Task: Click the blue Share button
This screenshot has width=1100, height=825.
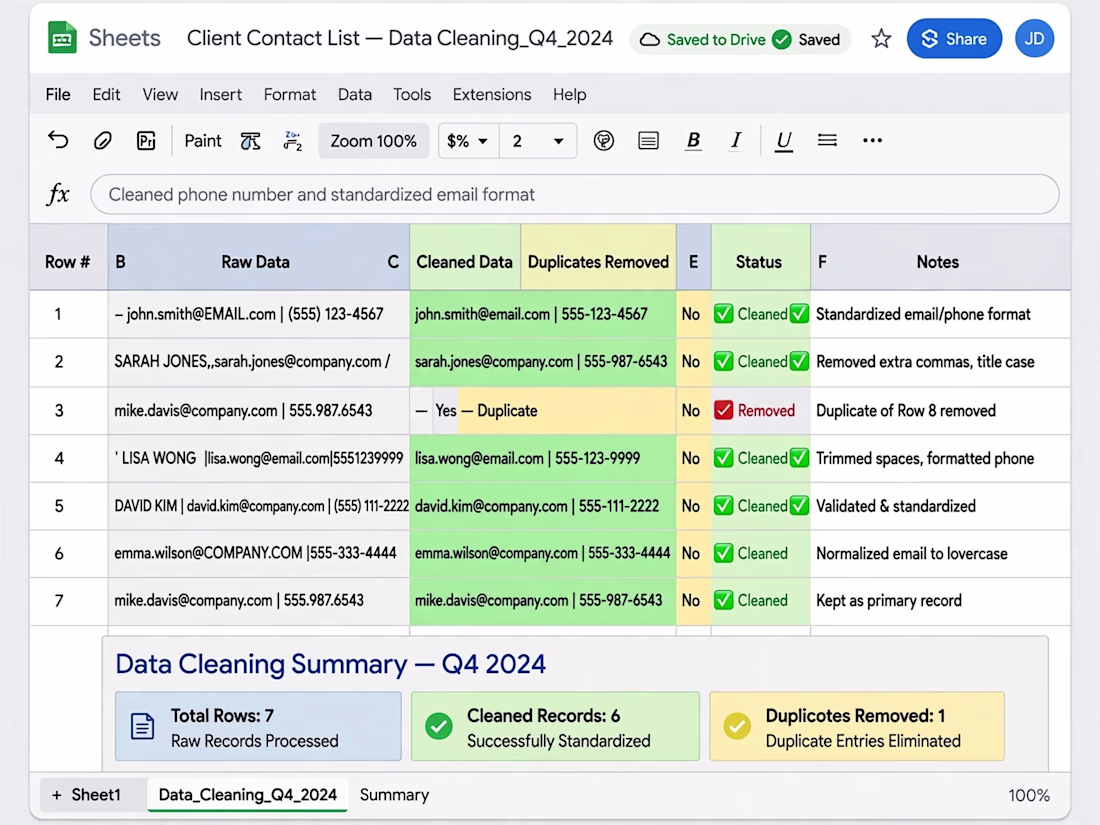Action: 954,39
